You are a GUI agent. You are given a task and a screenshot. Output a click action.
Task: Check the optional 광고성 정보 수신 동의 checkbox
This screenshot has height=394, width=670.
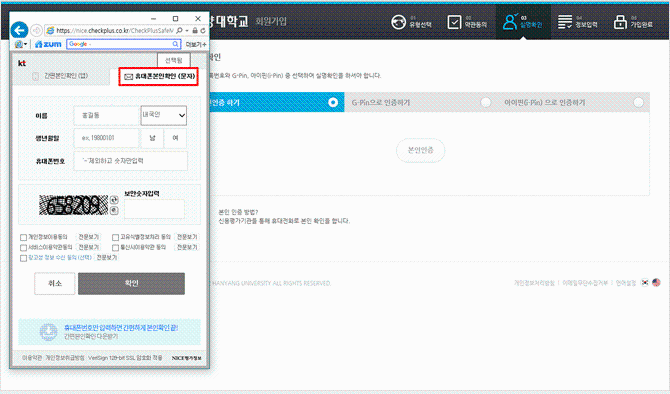click(24, 258)
